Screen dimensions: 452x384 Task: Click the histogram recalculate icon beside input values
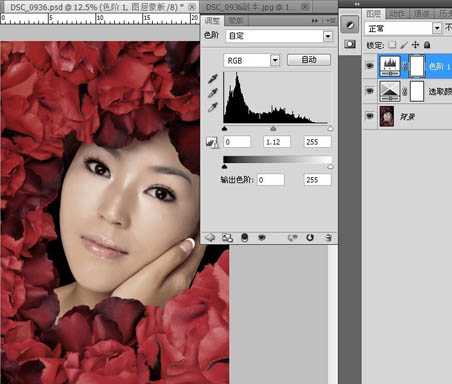click(x=212, y=142)
